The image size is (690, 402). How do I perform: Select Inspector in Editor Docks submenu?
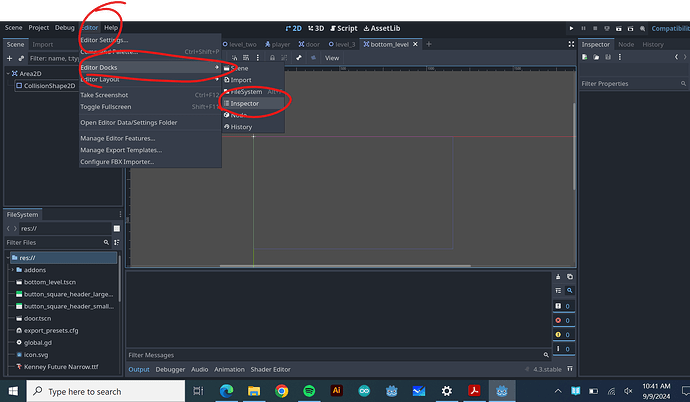click(x=253, y=103)
